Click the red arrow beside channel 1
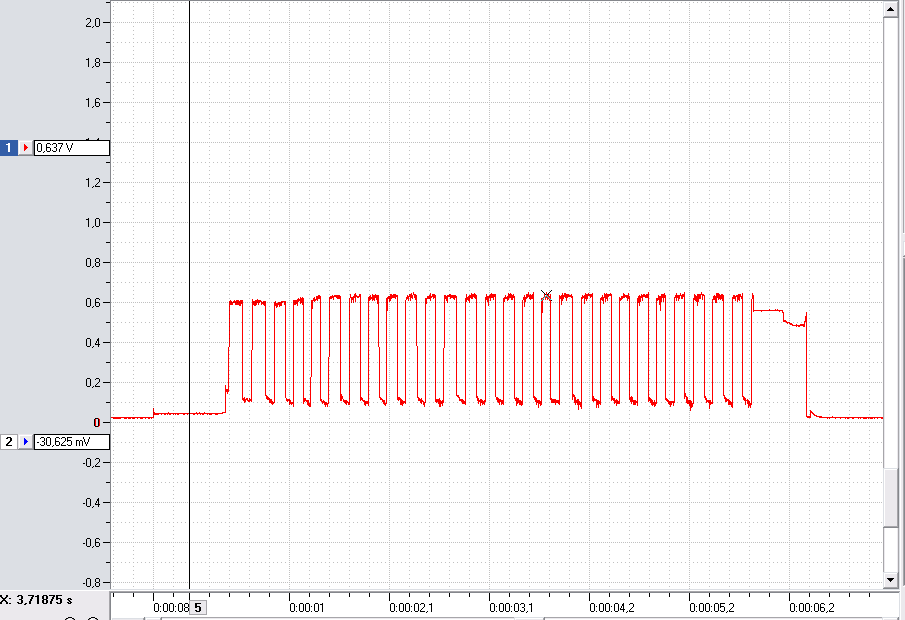The width and height of the screenshot is (905, 620). [25, 148]
